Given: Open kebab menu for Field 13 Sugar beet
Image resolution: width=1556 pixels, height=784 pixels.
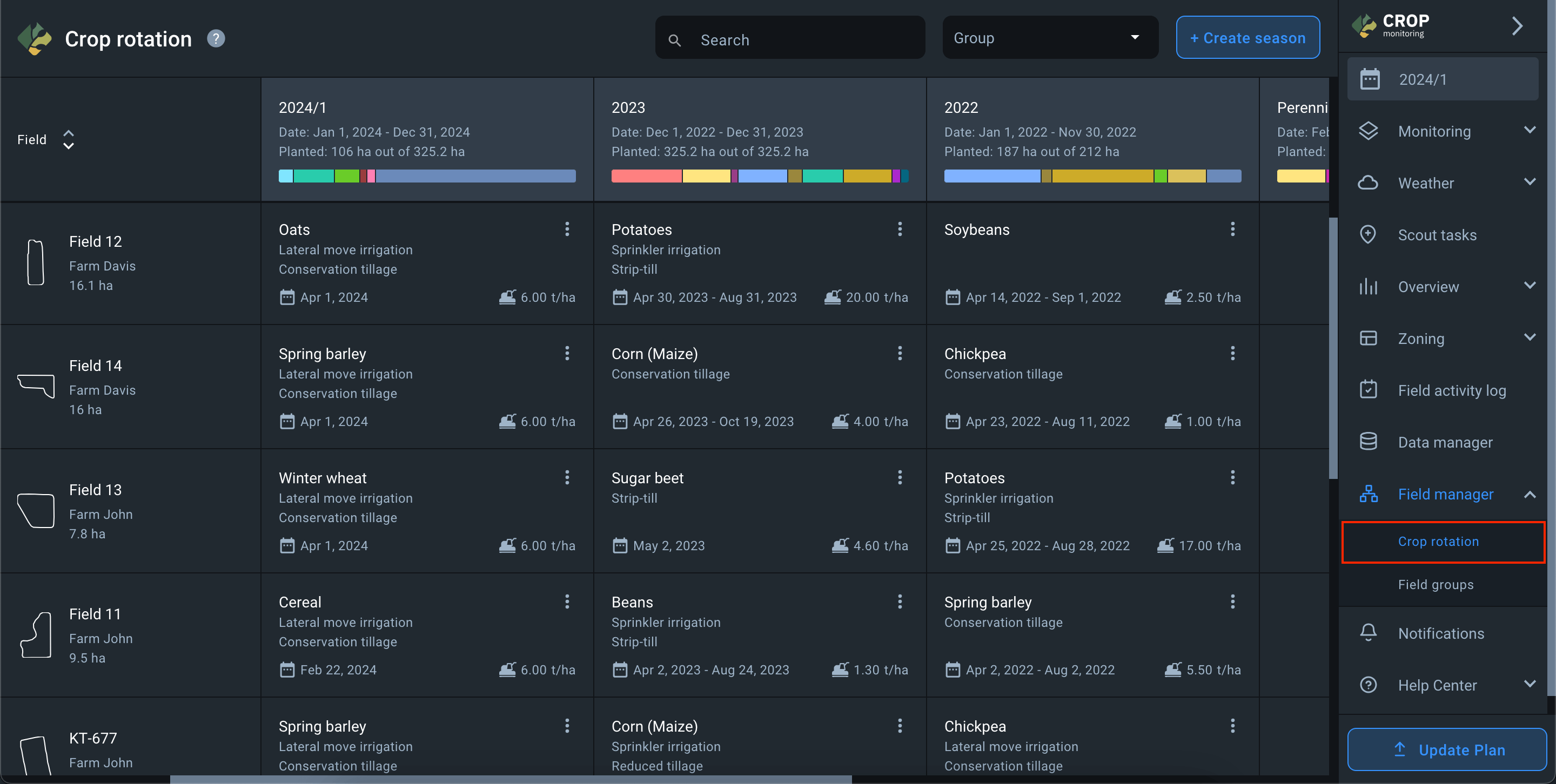Looking at the screenshot, I should [x=900, y=477].
